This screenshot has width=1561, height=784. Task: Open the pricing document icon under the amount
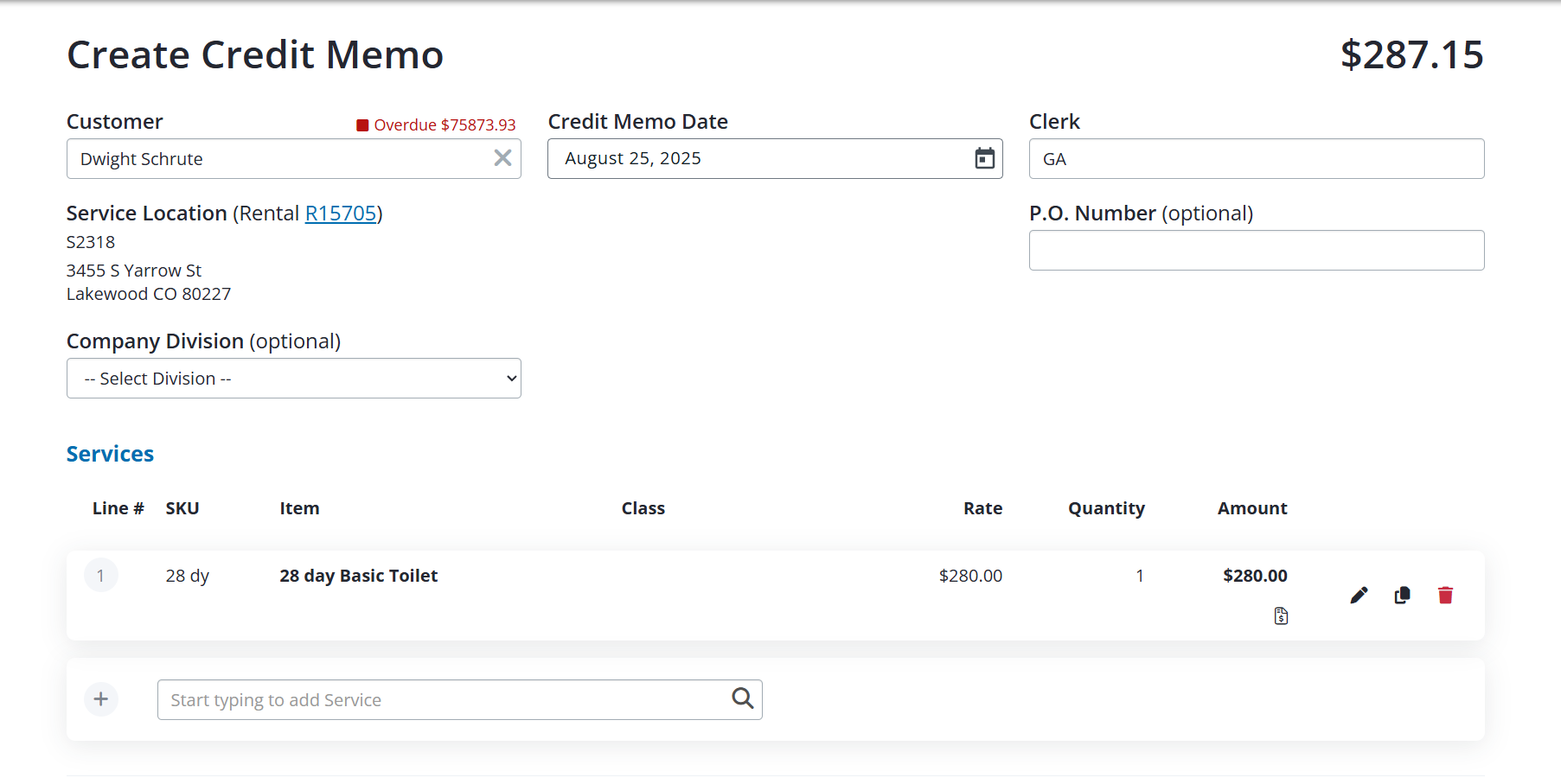coord(1281,615)
